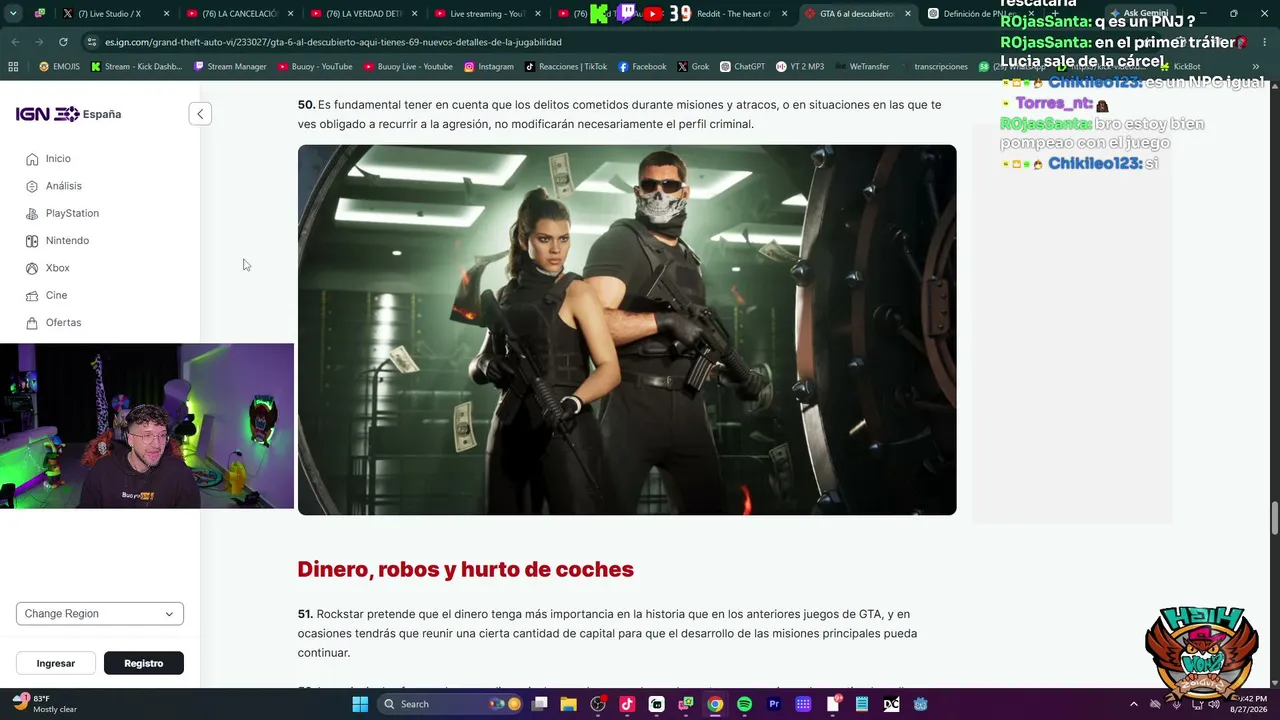The height and width of the screenshot is (720, 1280).
Task: Collapse the IGN sidebar with the chevron button
Action: [200, 114]
